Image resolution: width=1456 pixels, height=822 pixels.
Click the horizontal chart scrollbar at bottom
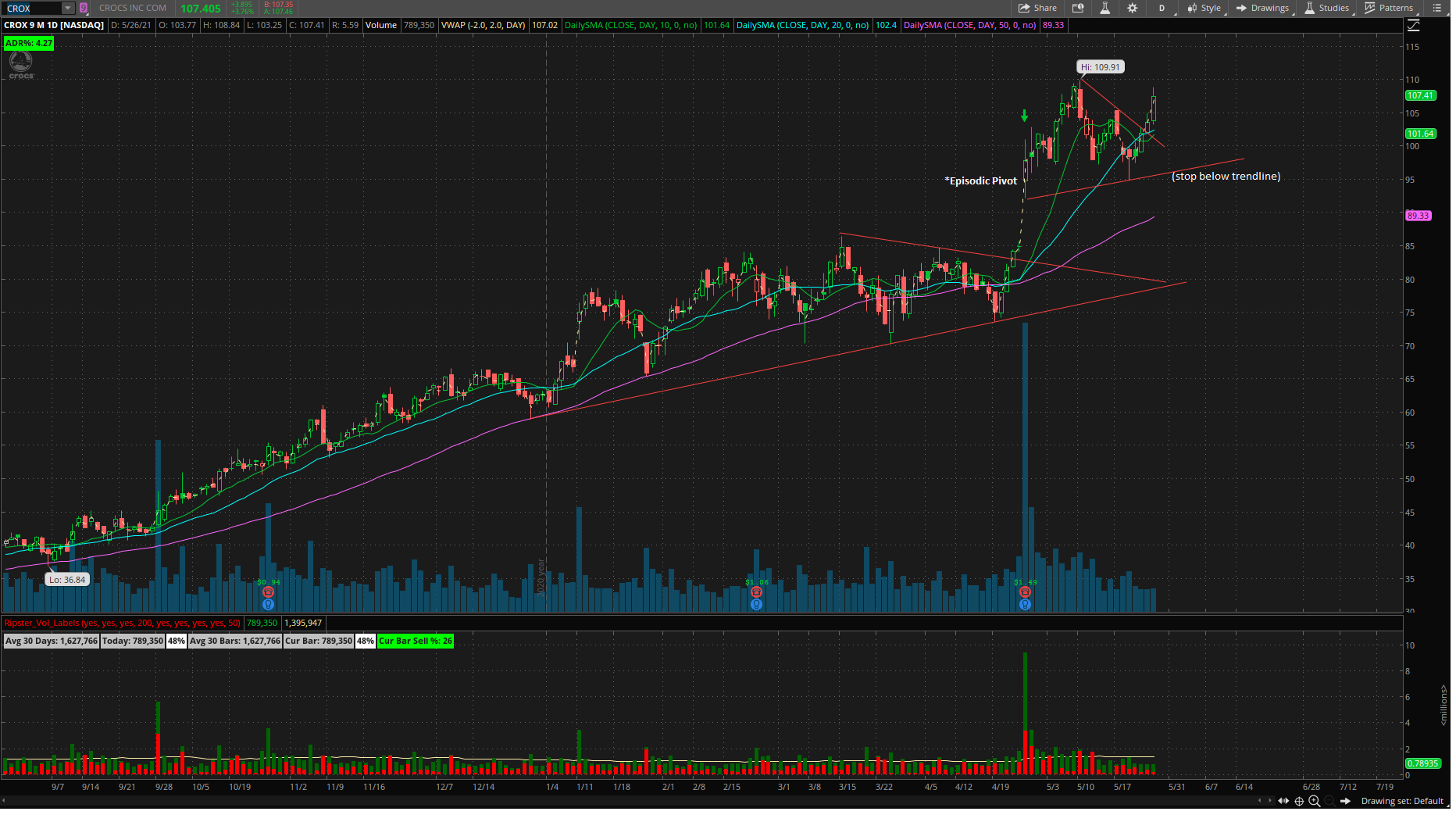click(x=625, y=801)
